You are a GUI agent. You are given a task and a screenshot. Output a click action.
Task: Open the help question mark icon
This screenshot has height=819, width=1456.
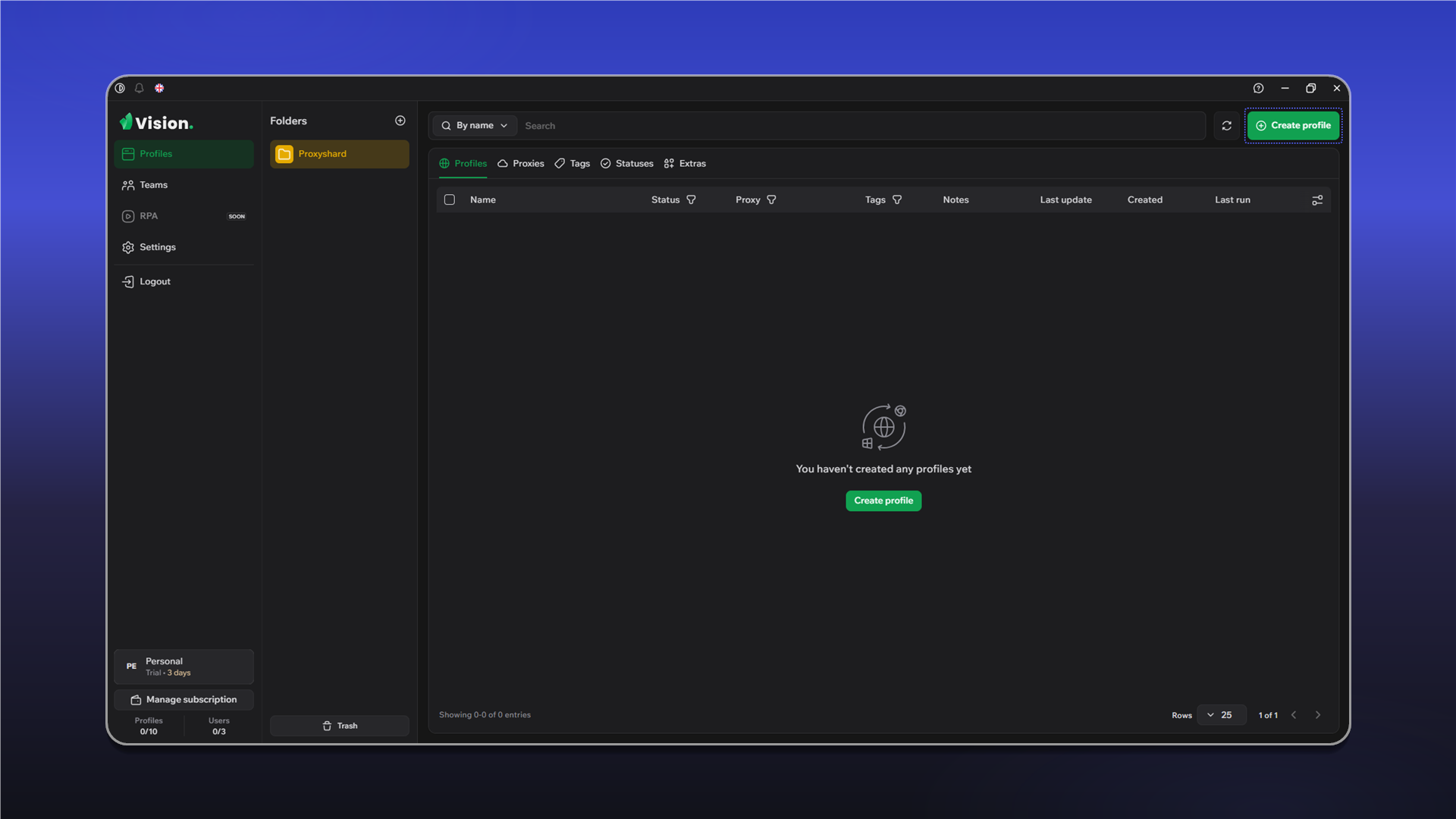coord(1258,88)
